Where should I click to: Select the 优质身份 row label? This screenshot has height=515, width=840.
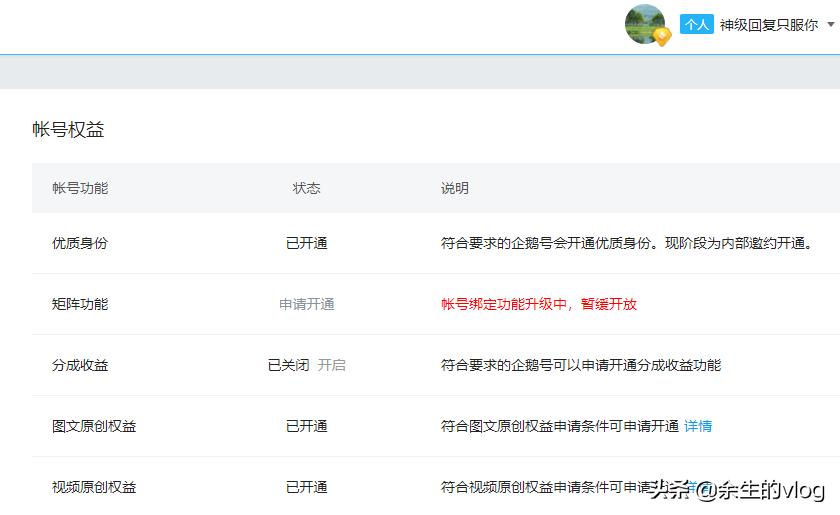(x=80, y=243)
